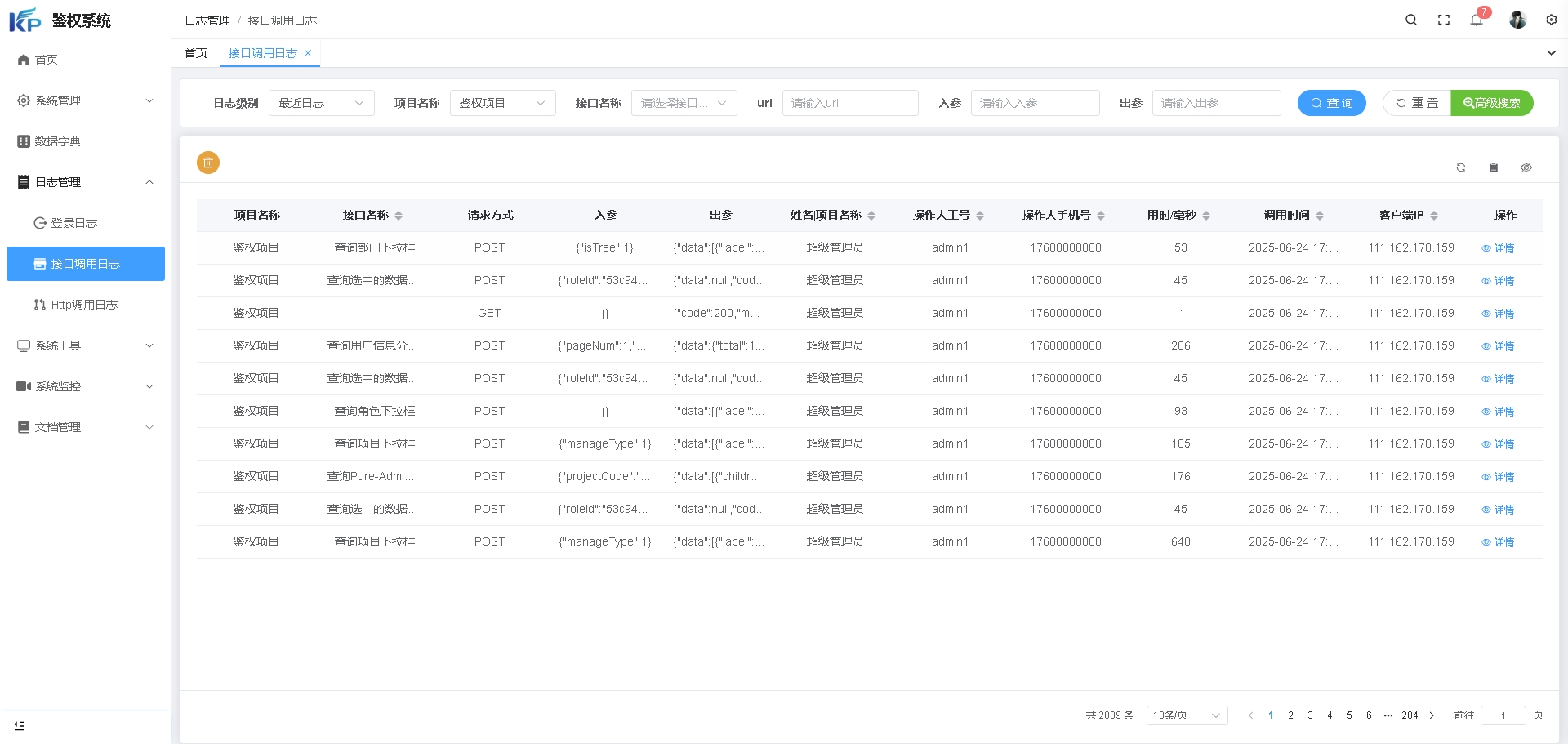Open Http调用日志 menu item
1568x744 pixels.
(x=84, y=305)
